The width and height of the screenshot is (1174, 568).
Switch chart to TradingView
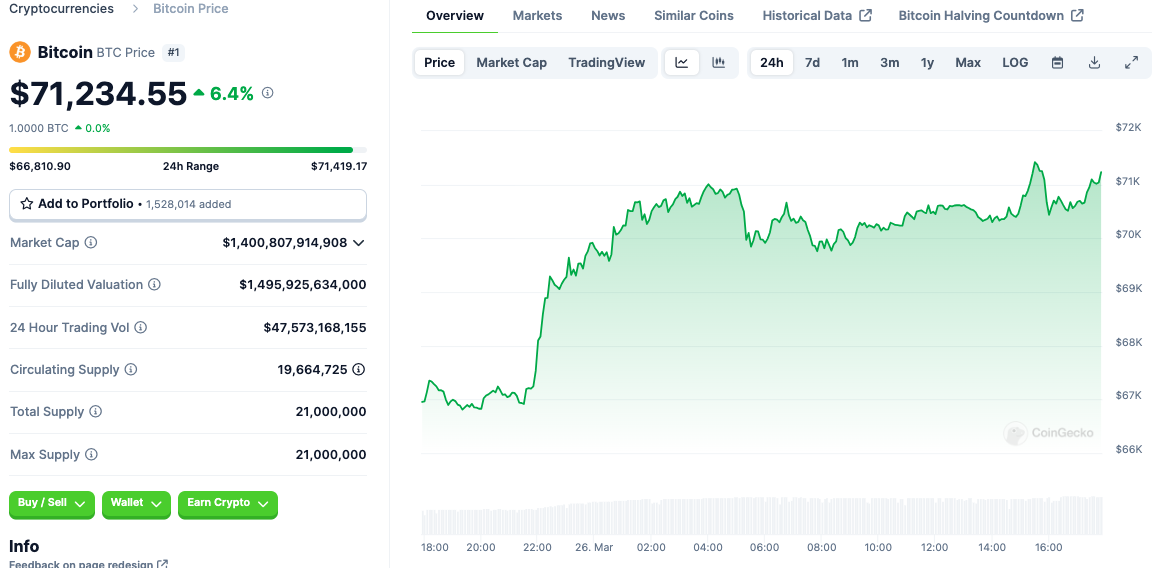606,63
